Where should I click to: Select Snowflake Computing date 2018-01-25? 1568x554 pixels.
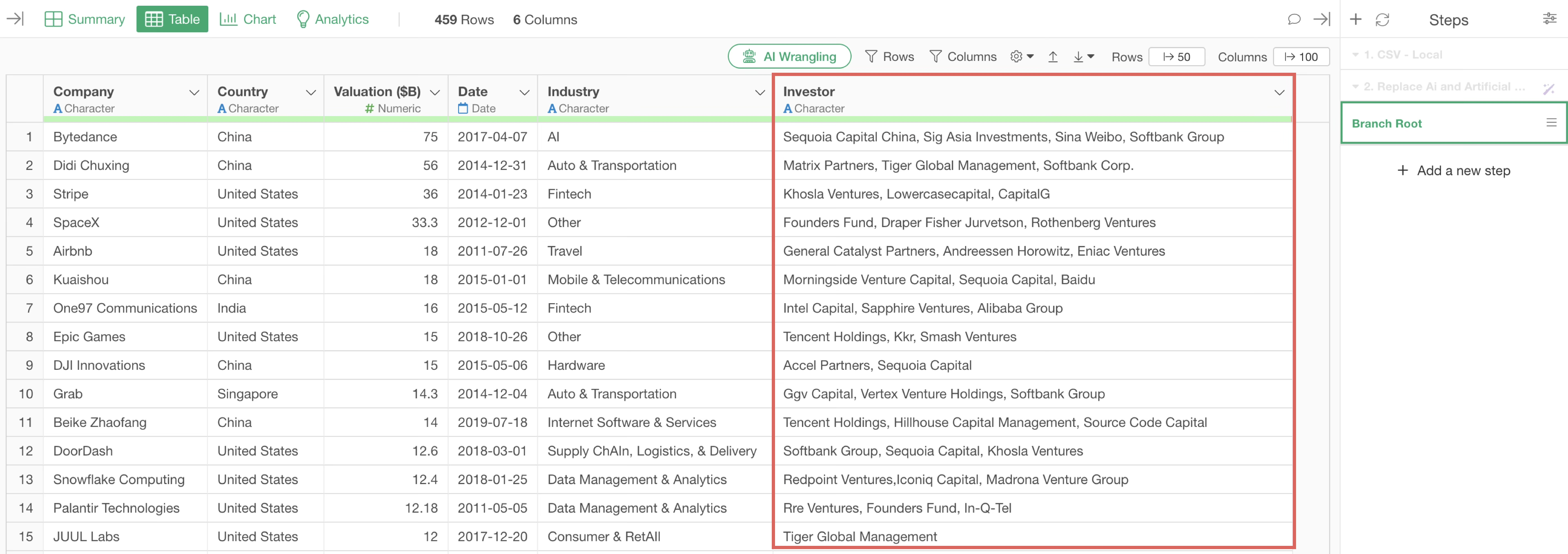(x=492, y=480)
